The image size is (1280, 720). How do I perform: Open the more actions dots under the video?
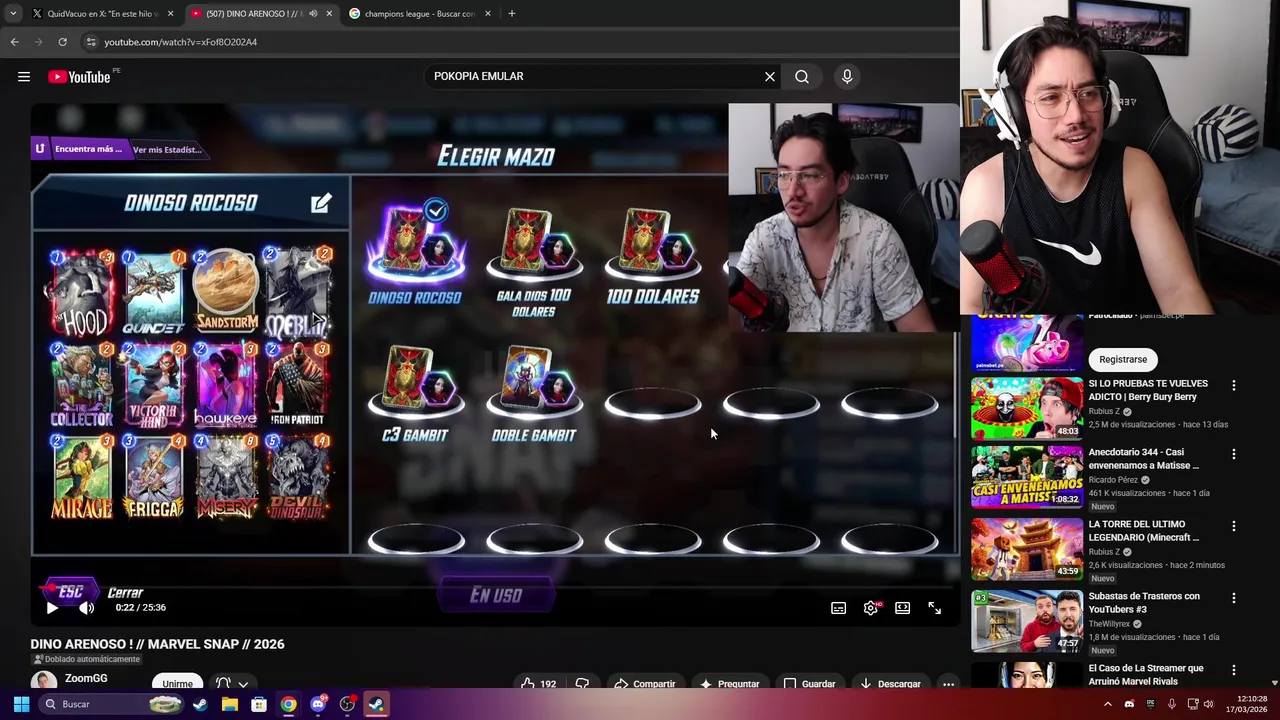[948, 684]
